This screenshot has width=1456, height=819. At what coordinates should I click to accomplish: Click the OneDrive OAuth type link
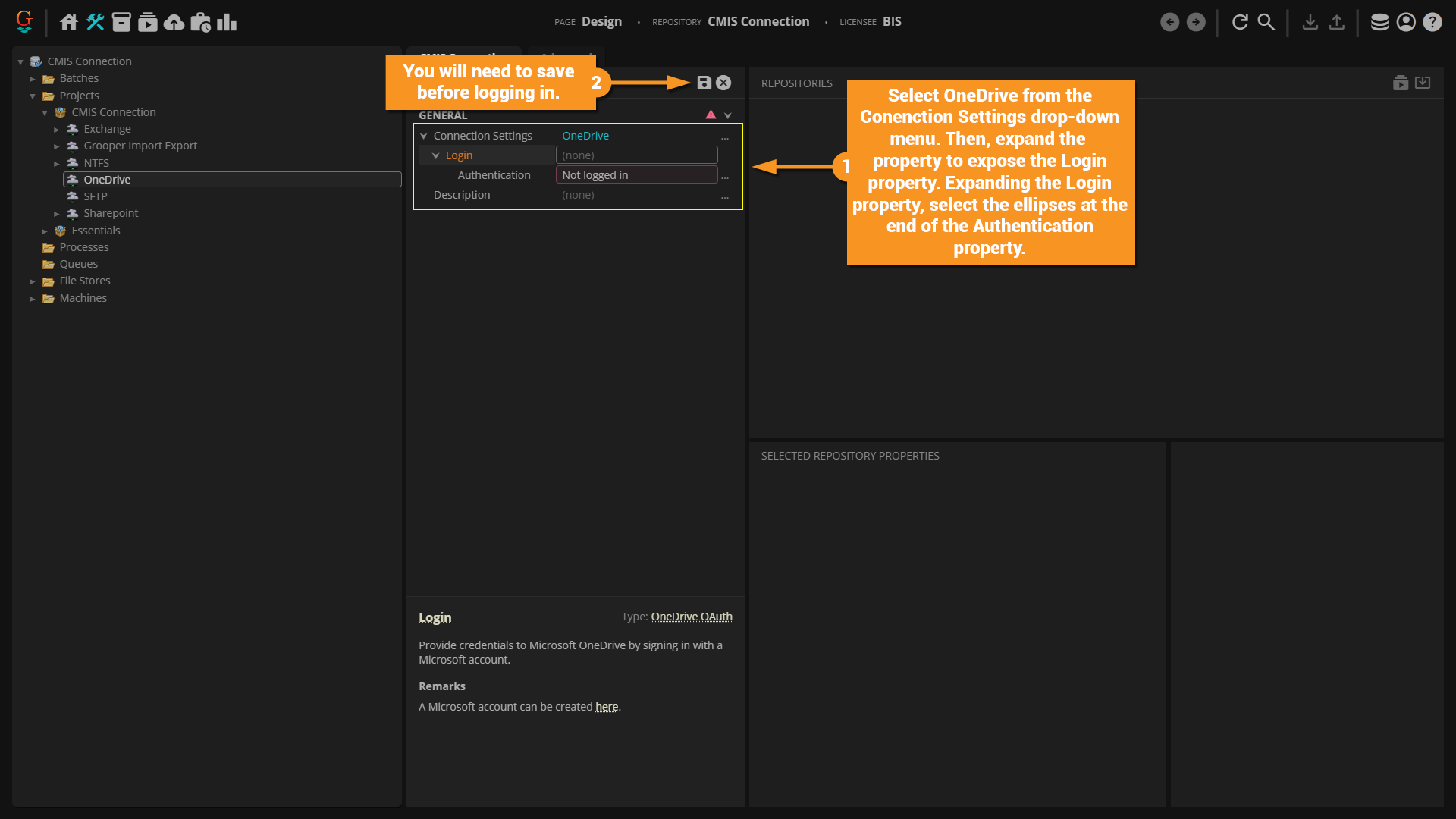pyautogui.click(x=691, y=617)
